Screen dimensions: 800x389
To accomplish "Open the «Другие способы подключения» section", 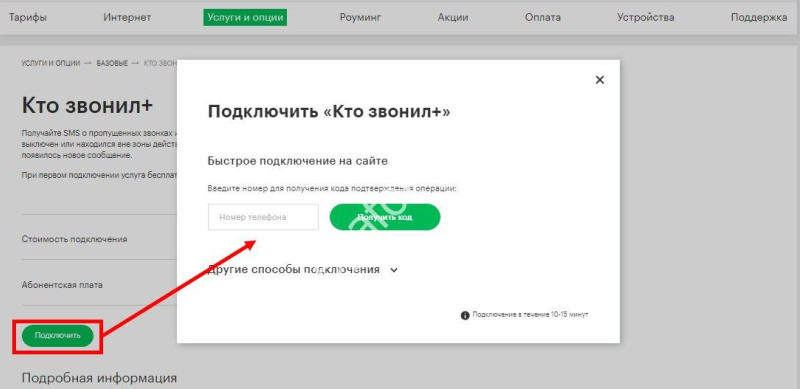I will 293,269.
